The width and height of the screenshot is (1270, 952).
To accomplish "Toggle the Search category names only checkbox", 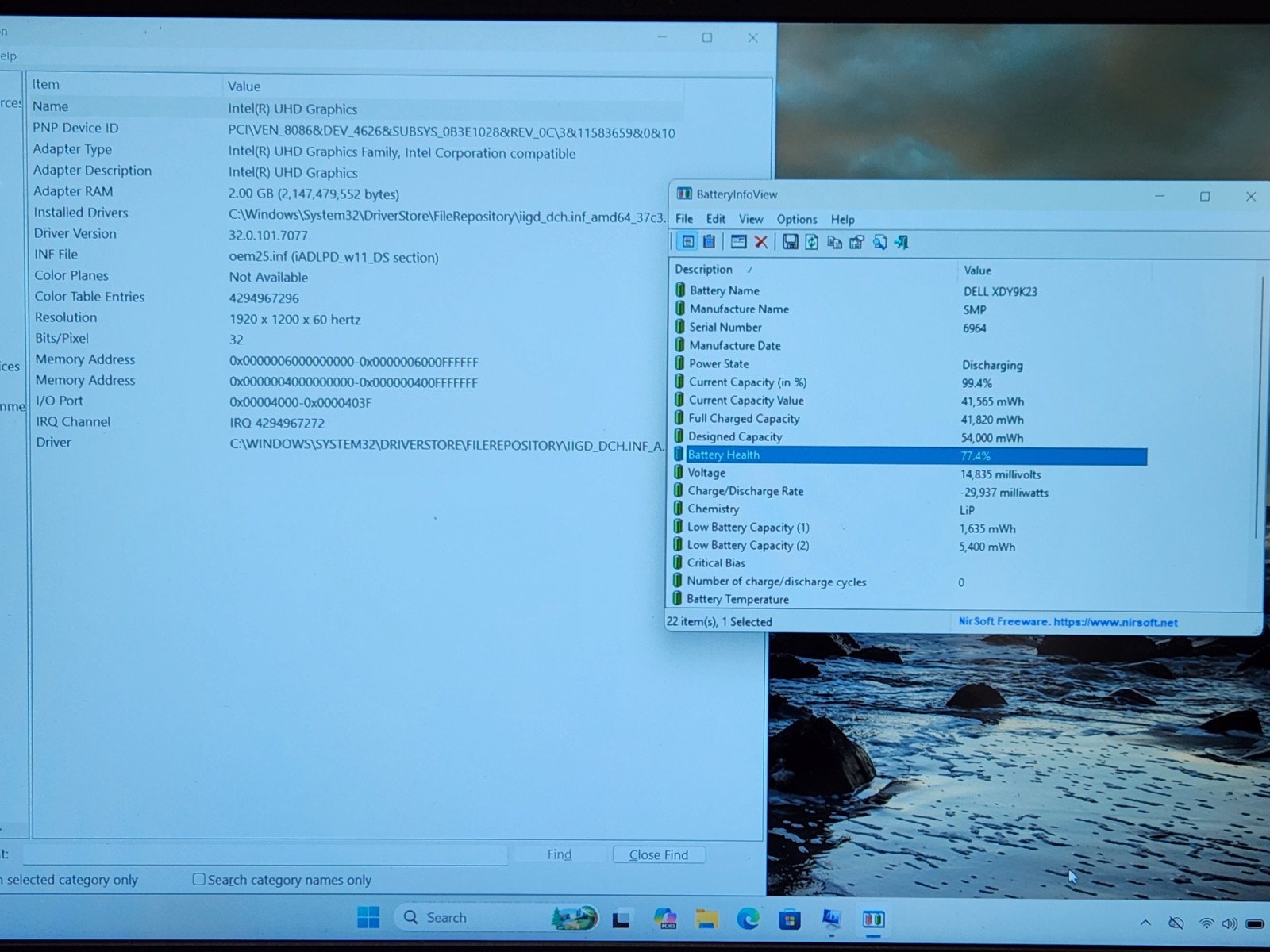I will point(198,879).
